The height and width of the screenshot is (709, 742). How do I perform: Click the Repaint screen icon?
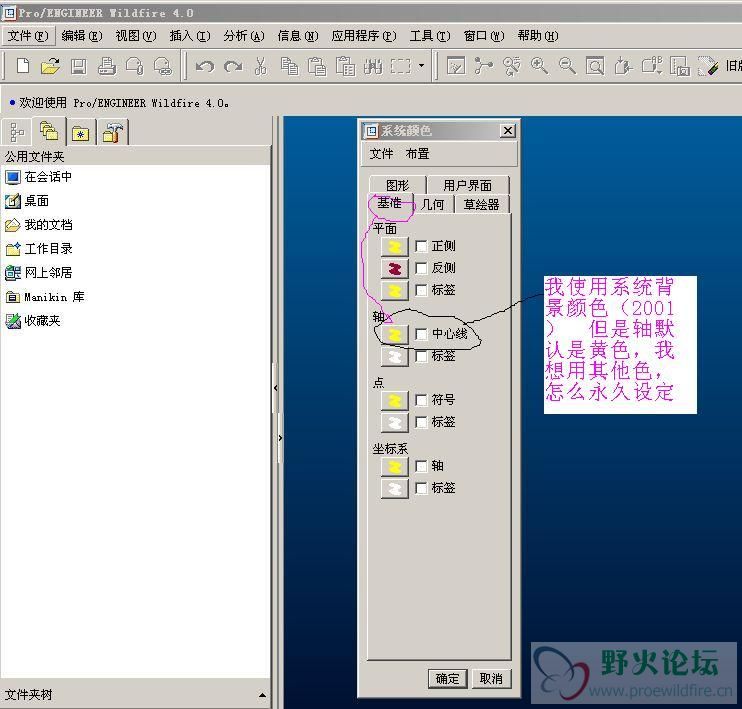click(x=456, y=66)
